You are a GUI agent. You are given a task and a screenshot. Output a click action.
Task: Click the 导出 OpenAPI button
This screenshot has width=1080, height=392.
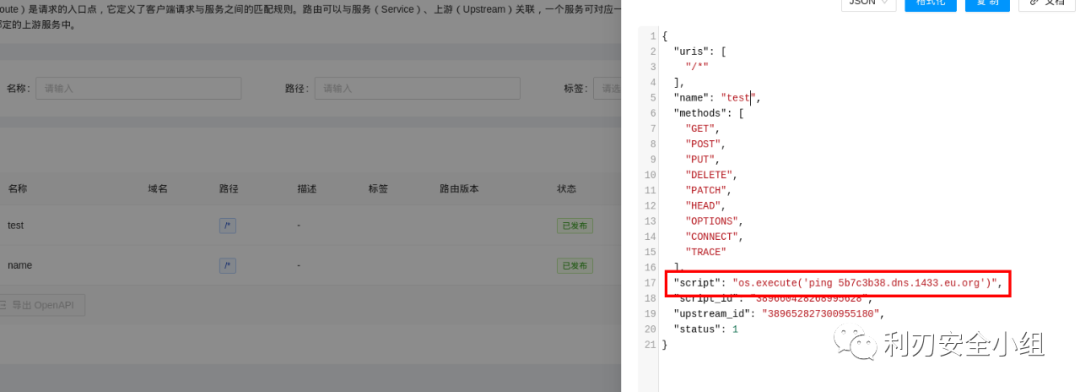[x=42, y=305]
